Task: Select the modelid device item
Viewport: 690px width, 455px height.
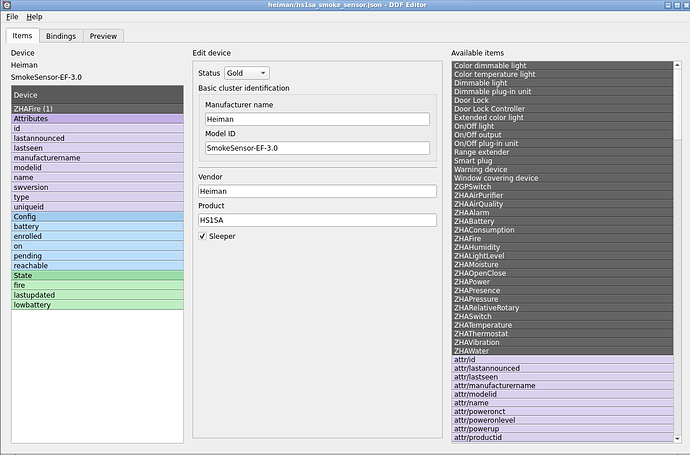Action: (x=97, y=168)
